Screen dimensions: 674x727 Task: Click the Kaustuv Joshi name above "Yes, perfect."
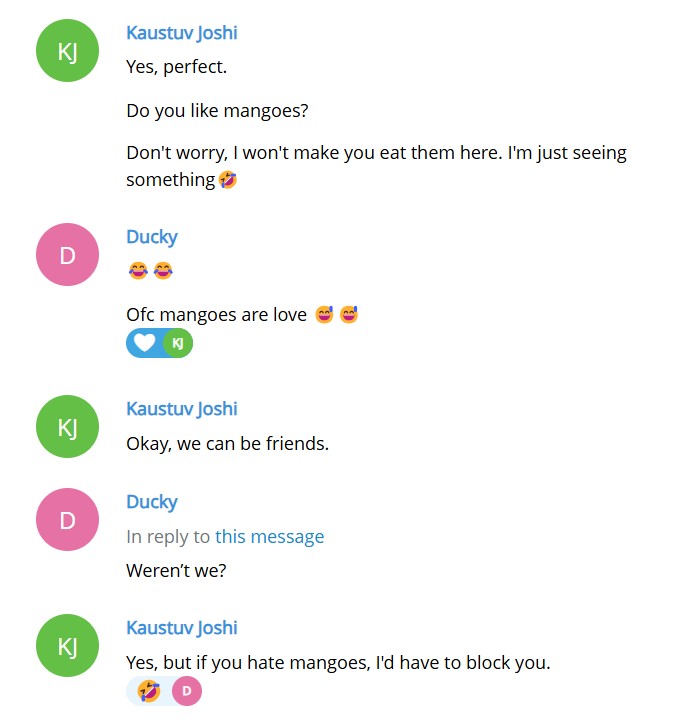(x=182, y=33)
